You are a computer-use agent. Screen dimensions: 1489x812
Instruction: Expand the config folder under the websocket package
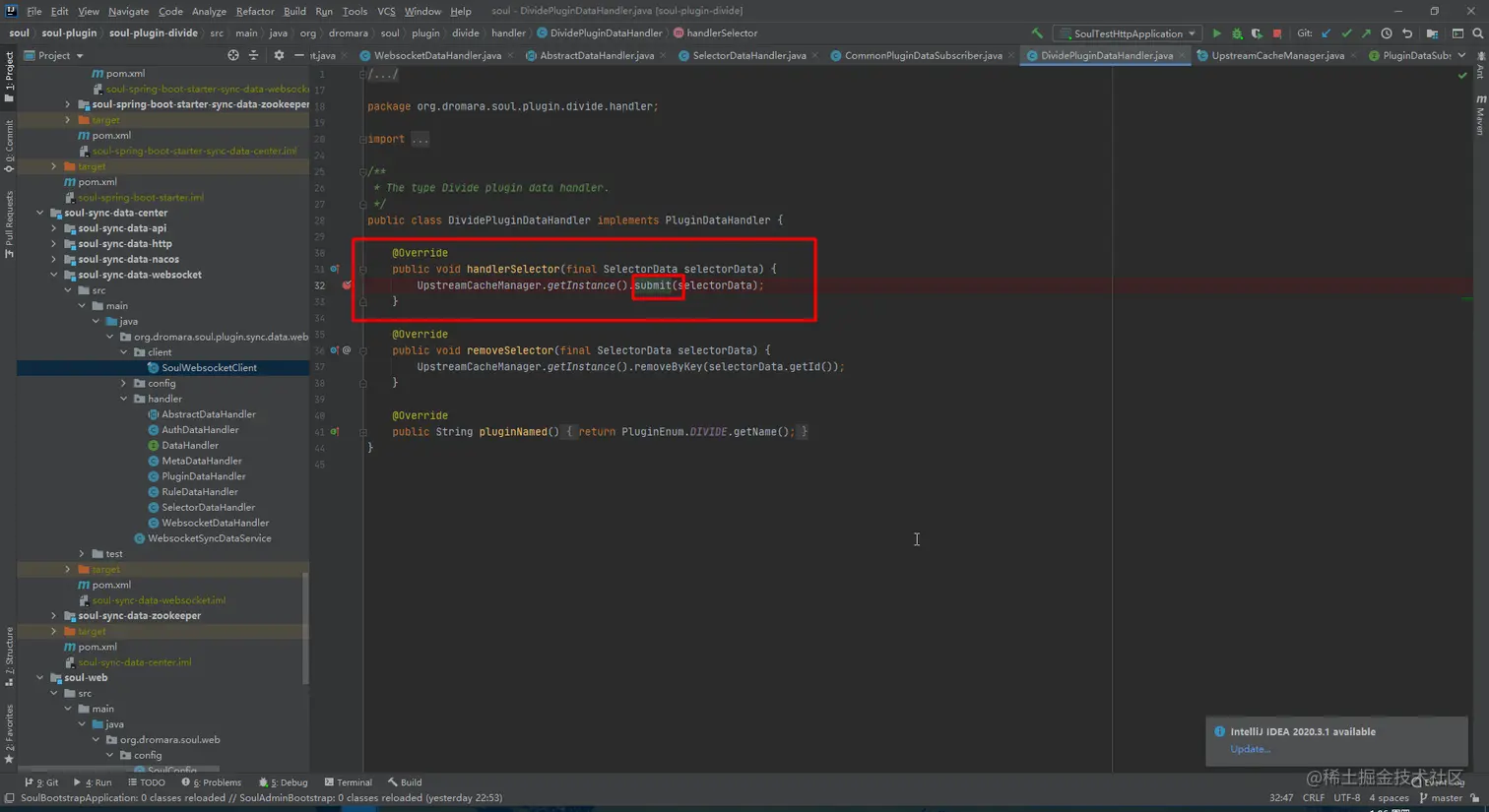pos(124,384)
